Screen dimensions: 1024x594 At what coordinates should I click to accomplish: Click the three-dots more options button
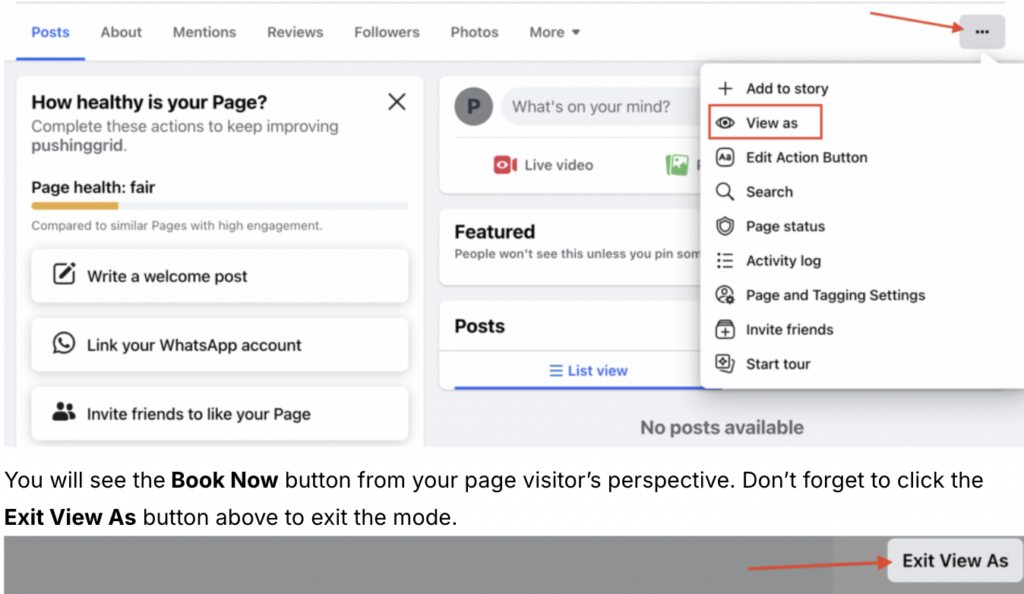point(981,32)
